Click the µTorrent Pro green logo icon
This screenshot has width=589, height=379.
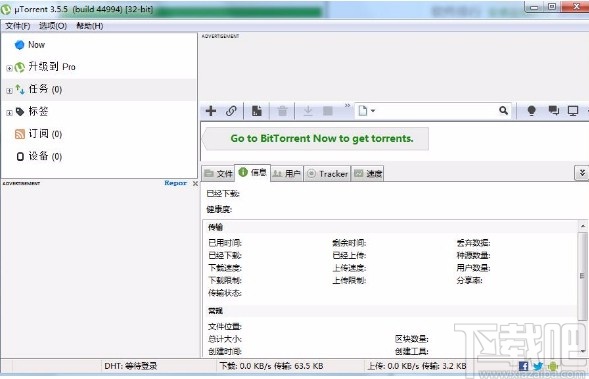point(20,67)
